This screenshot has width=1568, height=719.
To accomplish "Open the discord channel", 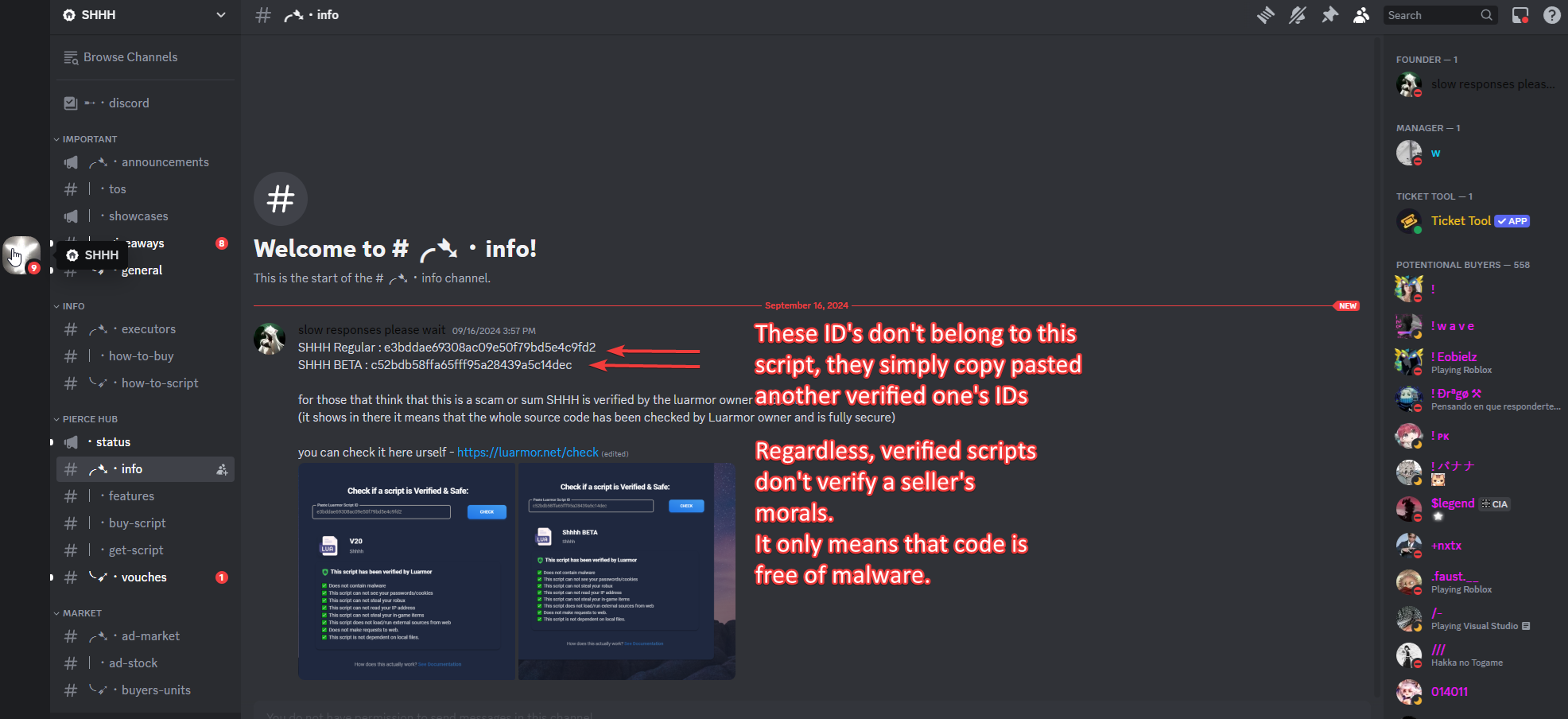I will click(x=145, y=103).
